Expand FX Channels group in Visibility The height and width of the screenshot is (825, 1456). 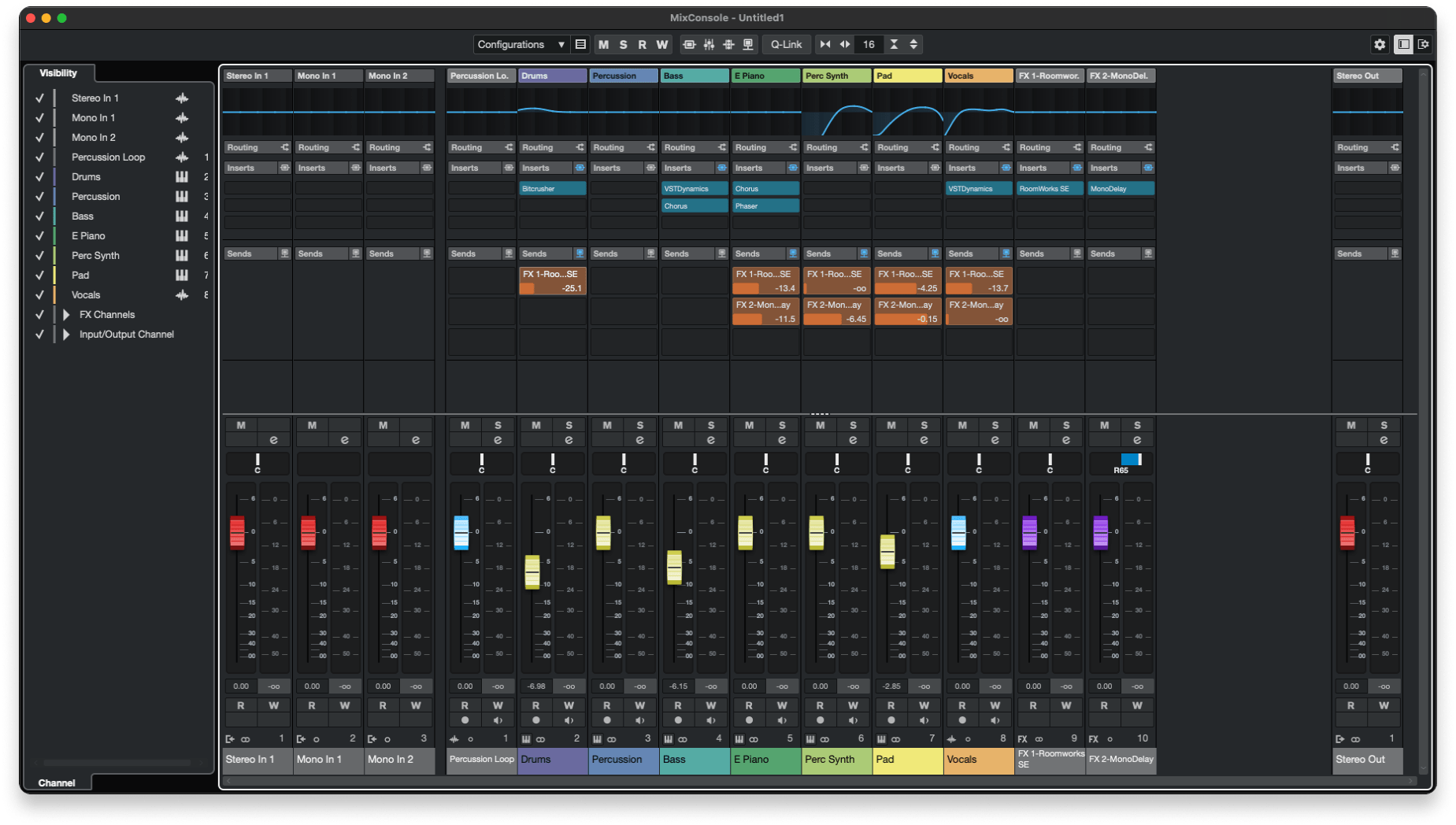tap(66, 315)
